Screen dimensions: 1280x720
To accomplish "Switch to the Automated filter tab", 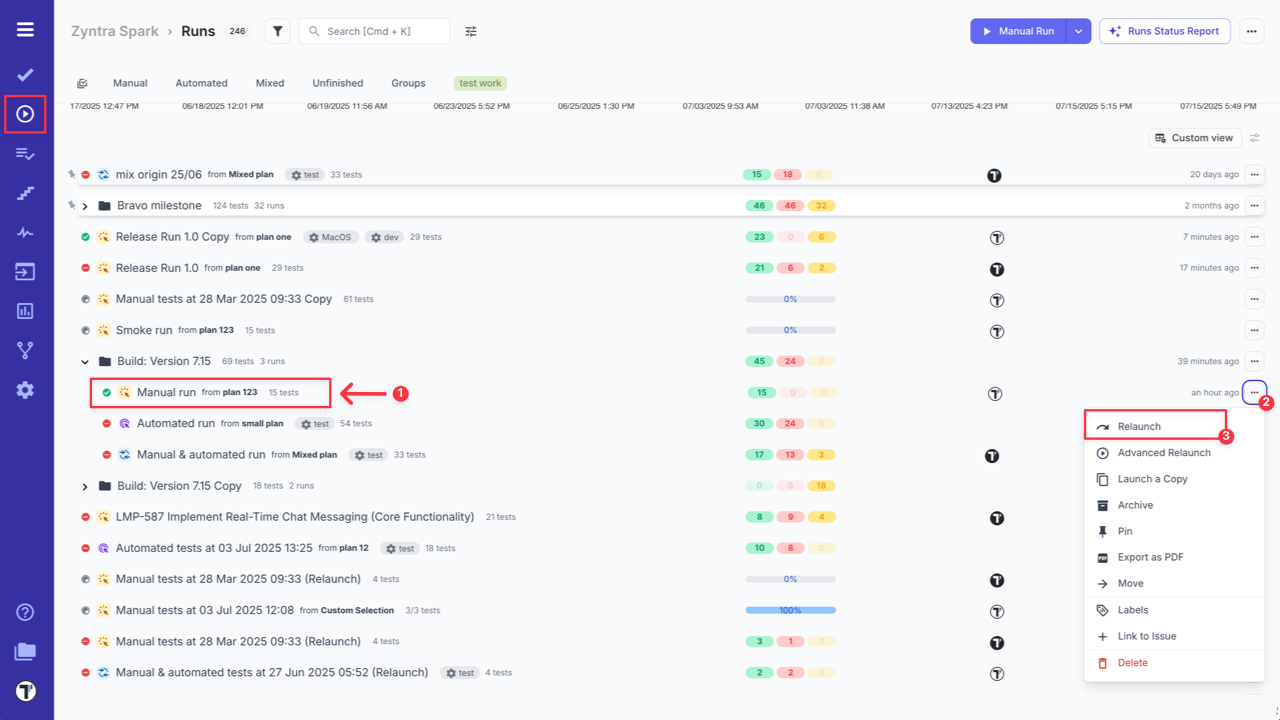I will pos(201,83).
